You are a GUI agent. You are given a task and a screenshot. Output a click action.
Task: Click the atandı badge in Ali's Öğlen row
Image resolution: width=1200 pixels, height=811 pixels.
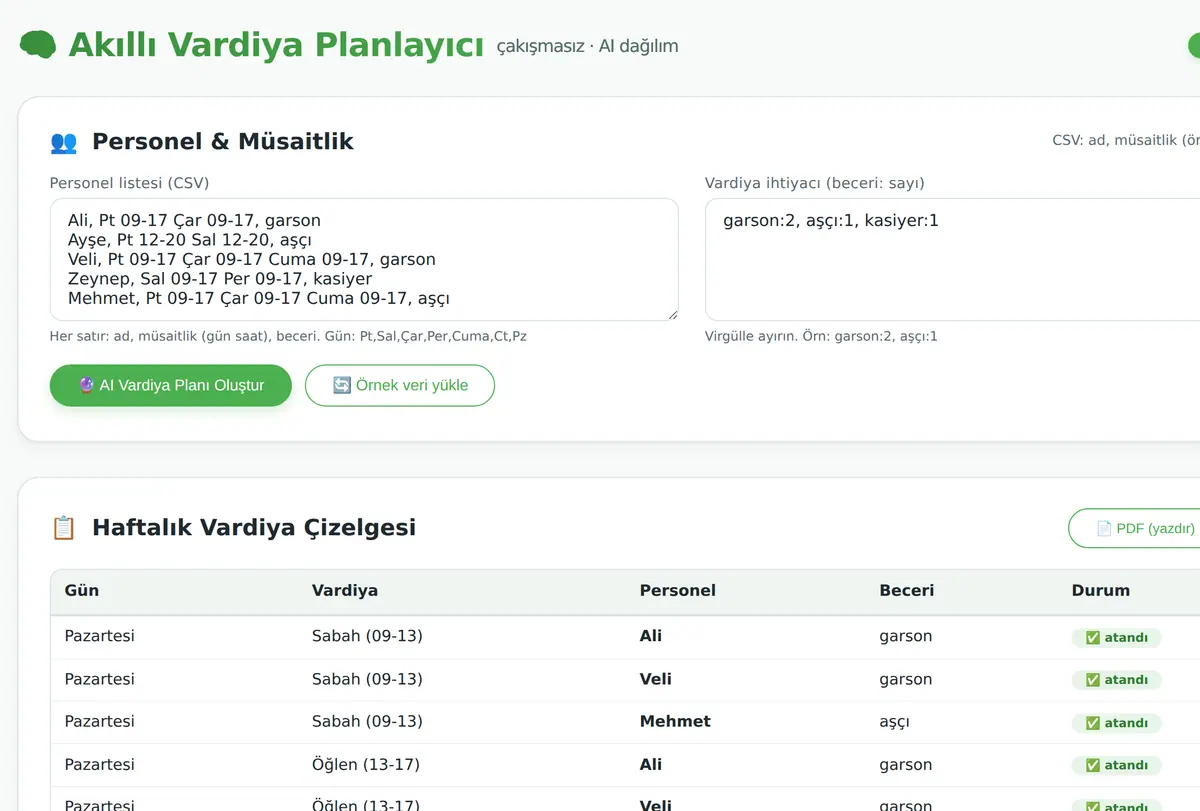click(1116, 765)
